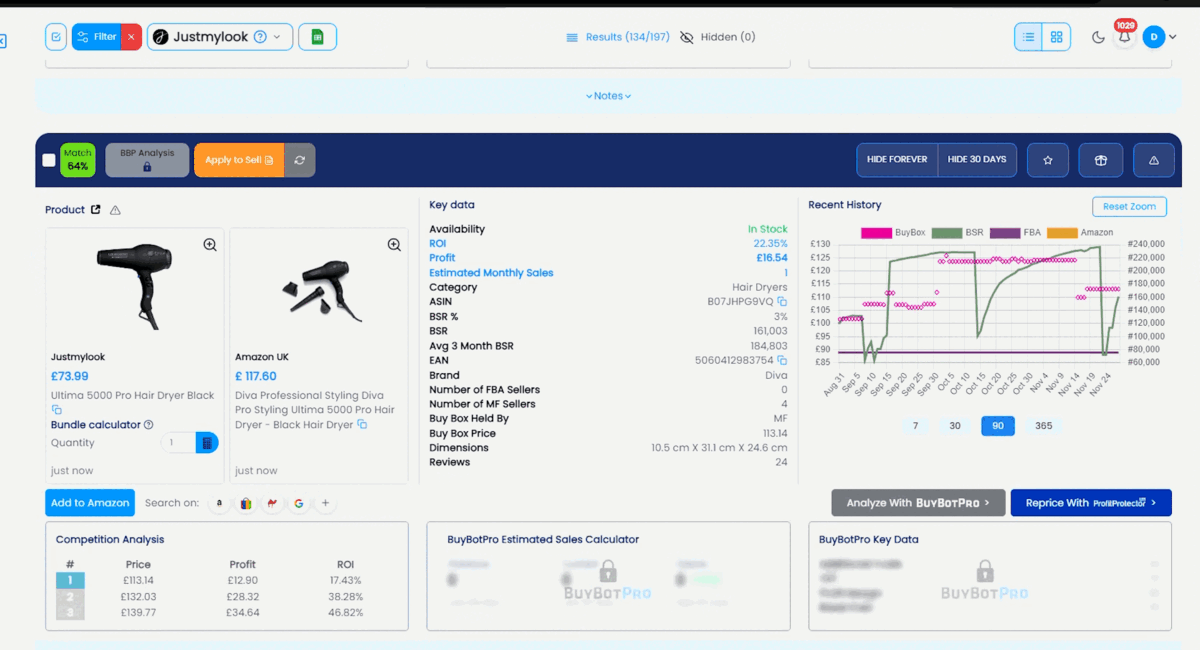Click the Apply to Sell button
1200x650 pixels.
coord(239,160)
